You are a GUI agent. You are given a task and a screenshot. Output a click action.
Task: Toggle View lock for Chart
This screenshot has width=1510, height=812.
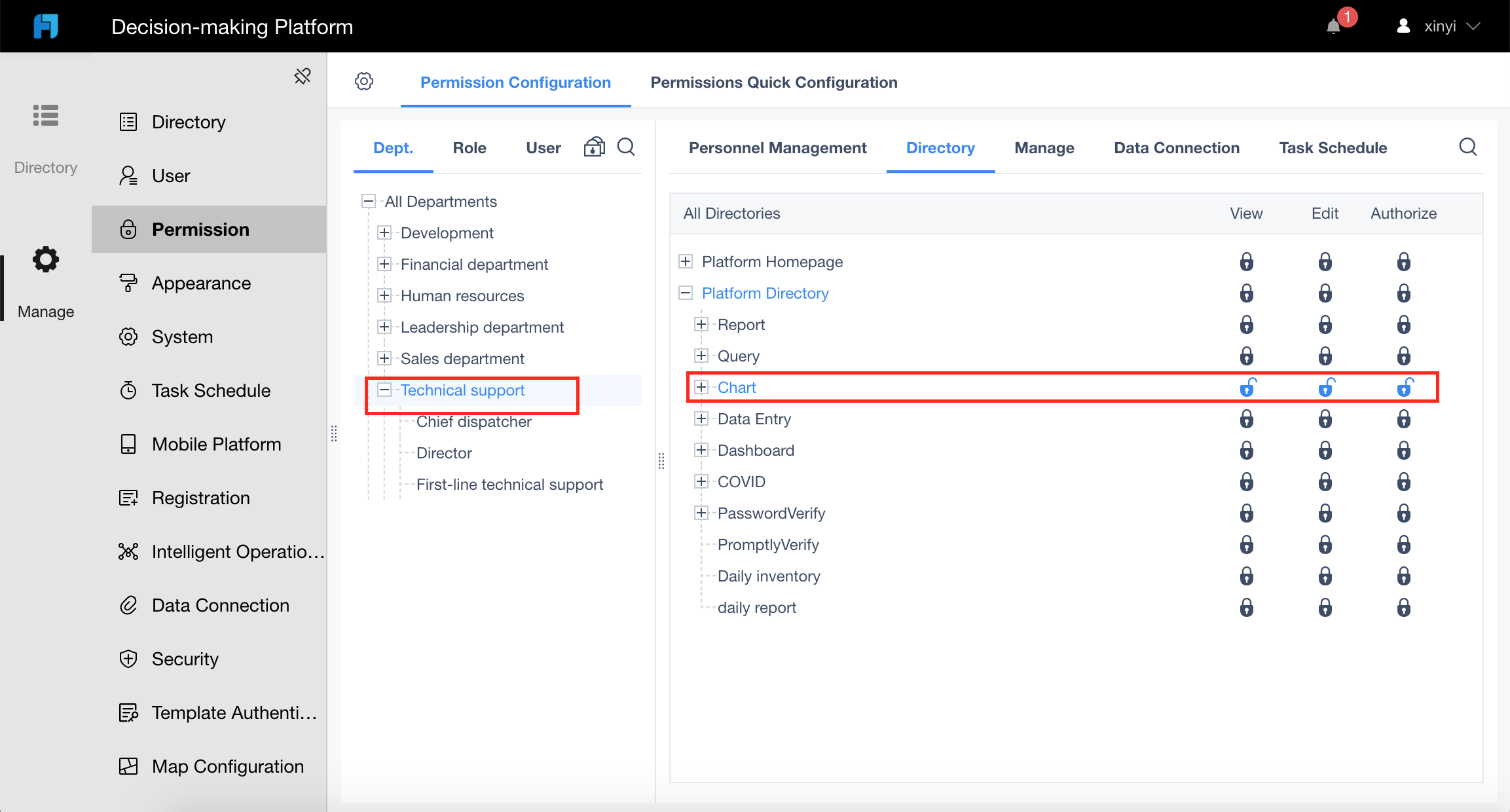1247,387
